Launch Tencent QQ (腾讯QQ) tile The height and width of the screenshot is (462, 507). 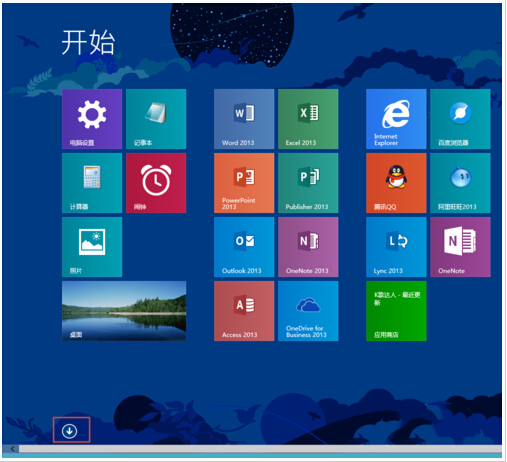pyautogui.click(x=396, y=183)
